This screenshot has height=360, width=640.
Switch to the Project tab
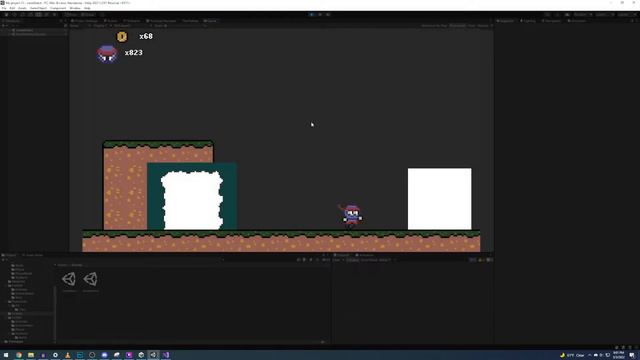[x=10, y=255]
